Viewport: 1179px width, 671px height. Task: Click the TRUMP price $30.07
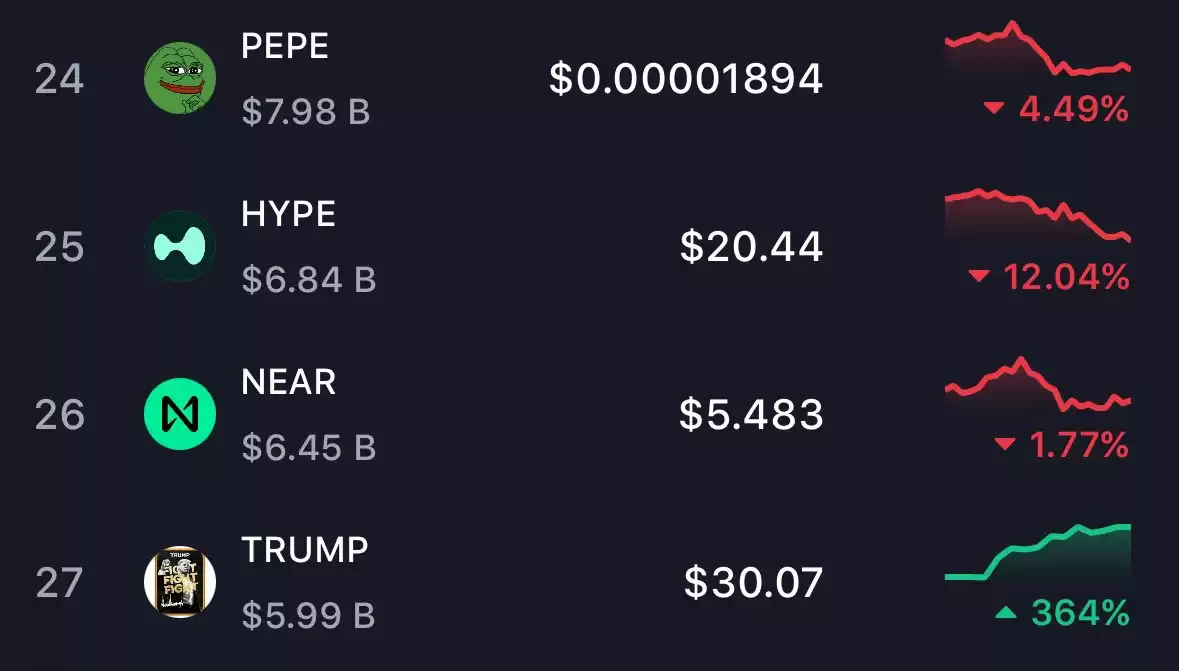tap(753, 582)
